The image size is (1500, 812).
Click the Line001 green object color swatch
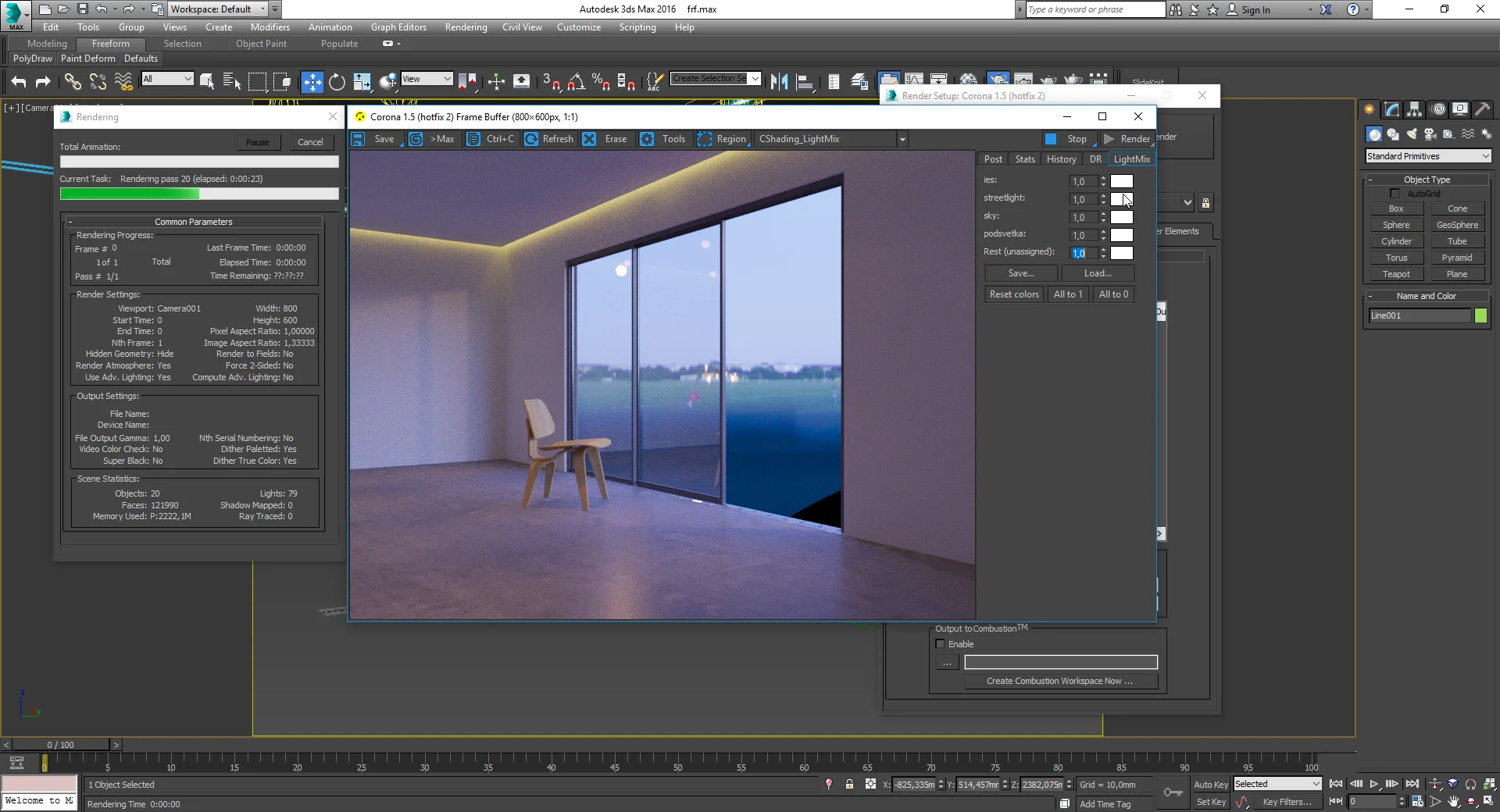tap(1480, 315)
